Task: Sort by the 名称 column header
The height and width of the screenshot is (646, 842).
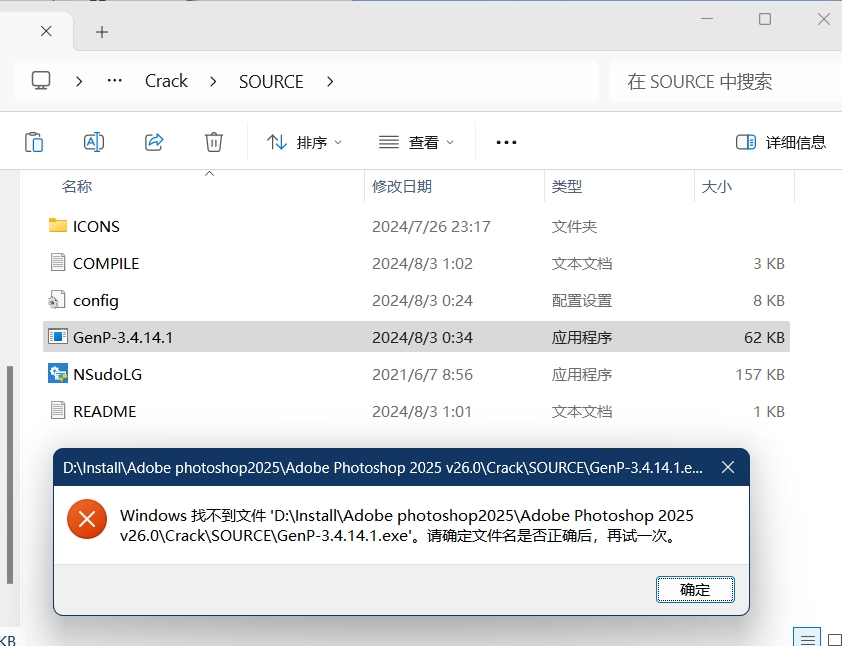Action: pyautogui.click(x=77, y=186)
